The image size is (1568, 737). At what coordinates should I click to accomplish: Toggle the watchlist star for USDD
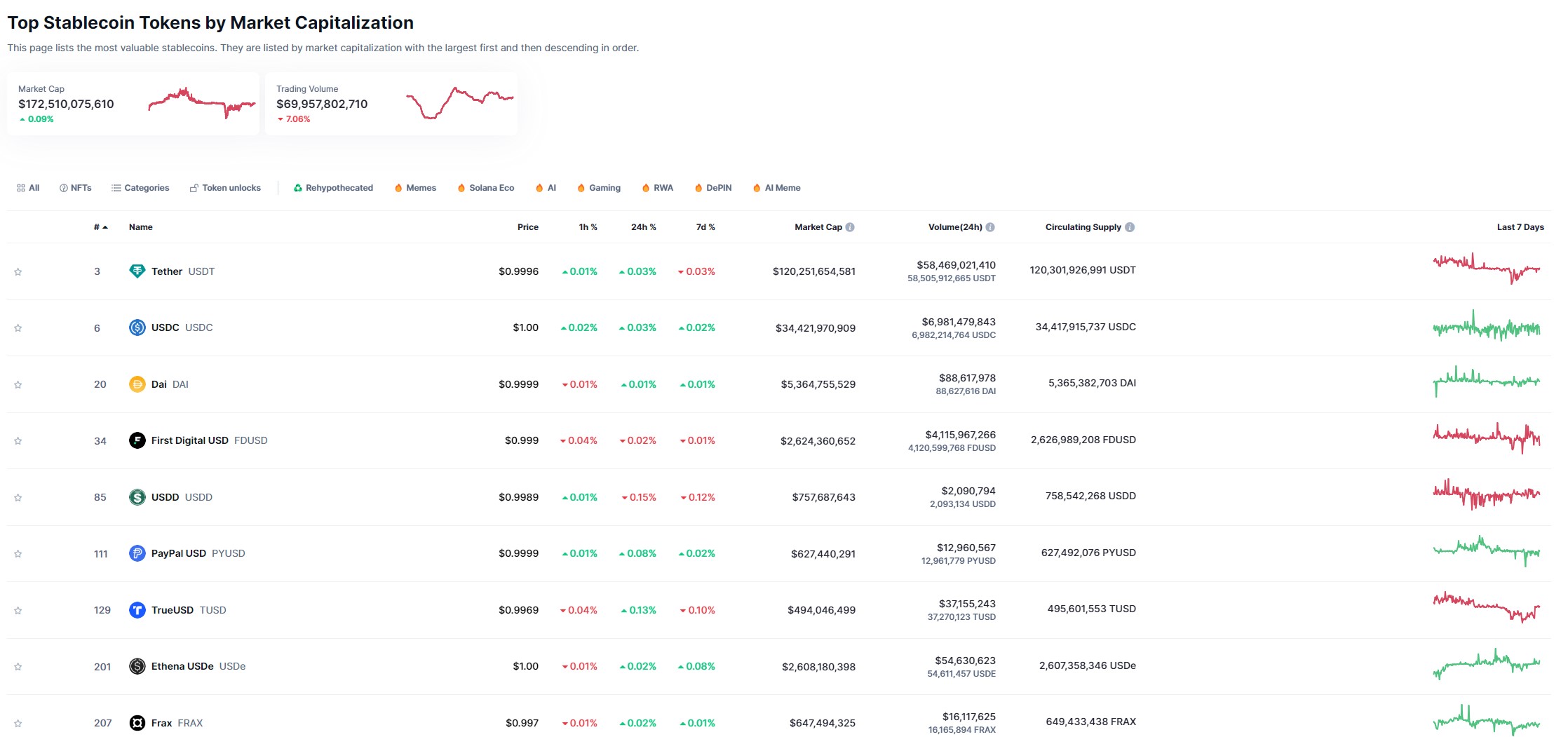click(18, 498)
